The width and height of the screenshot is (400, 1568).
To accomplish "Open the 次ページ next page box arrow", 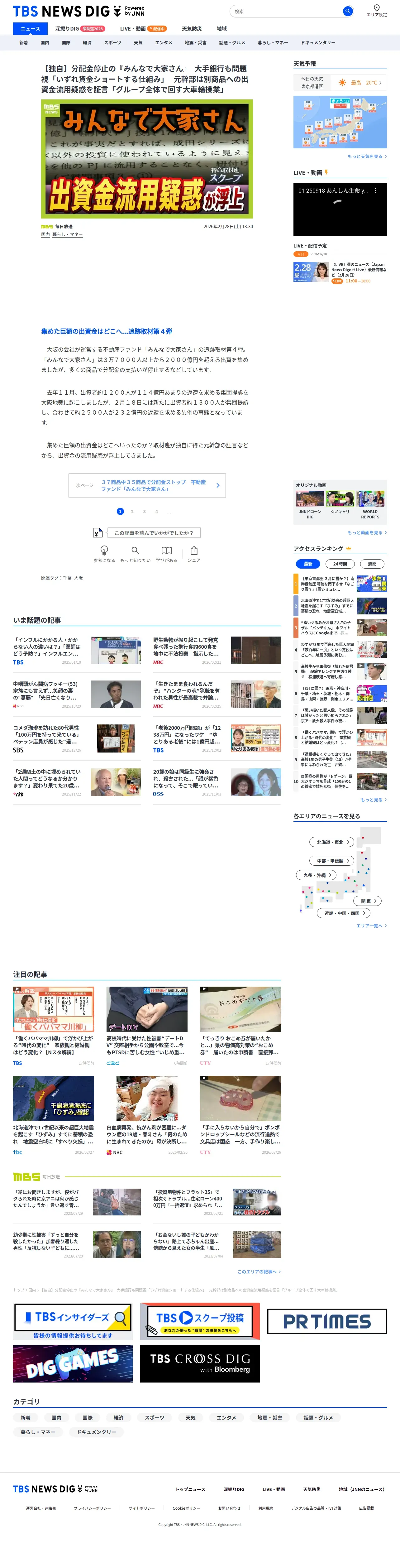I will (218, 485).
